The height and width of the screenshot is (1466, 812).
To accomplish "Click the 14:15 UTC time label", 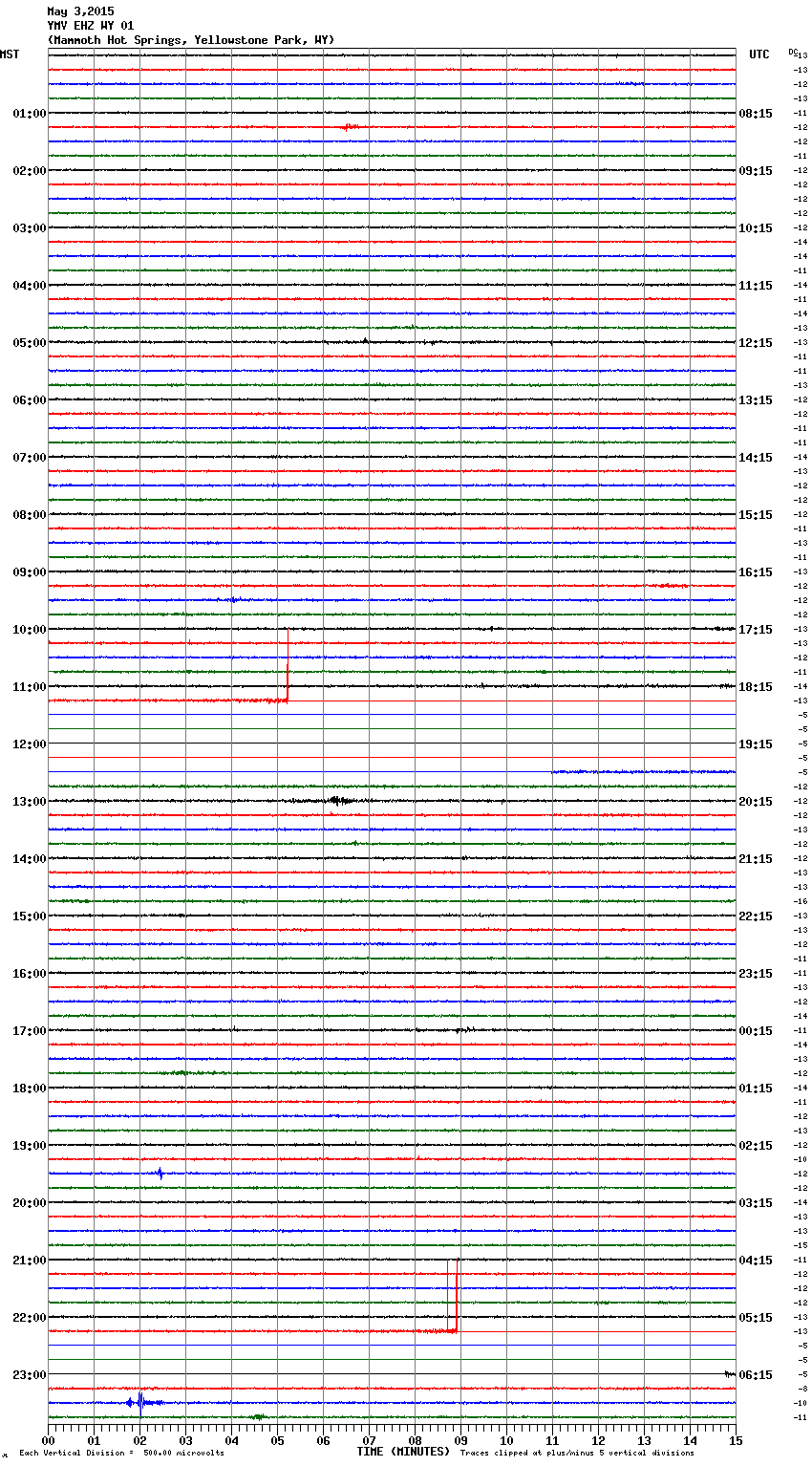I will pyautogui.click(x=756, y=458).
